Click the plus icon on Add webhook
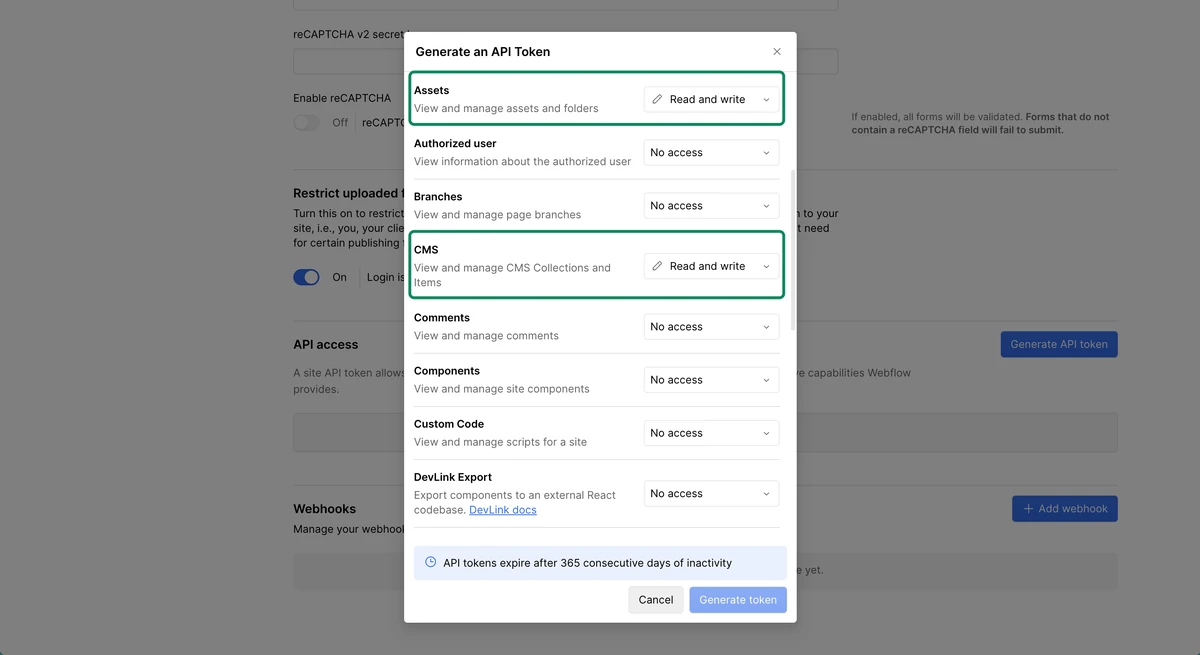The width and height of the screenshot is (1200, 655). tap(1028, 508)
